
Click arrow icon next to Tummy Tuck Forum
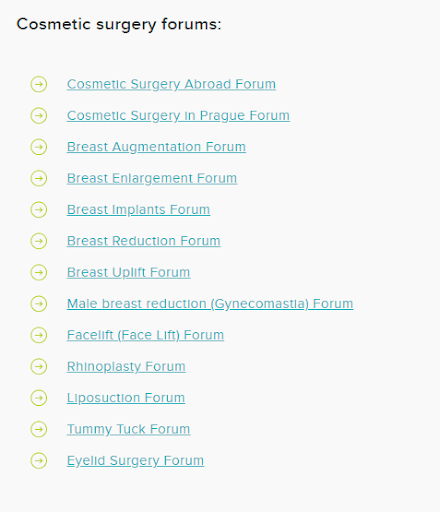(x=39, y=429)
